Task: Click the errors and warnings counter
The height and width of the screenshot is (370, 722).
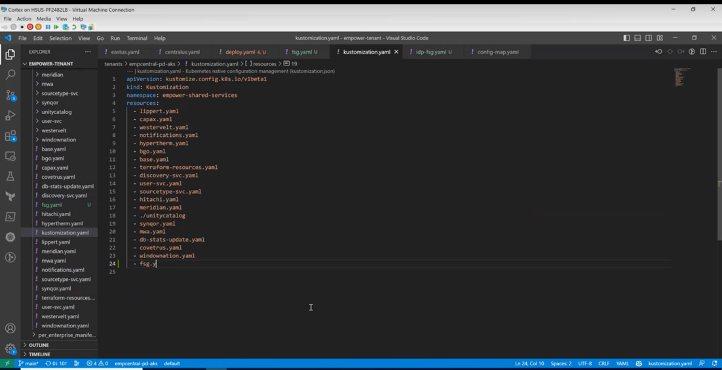Action: tap(97, 364)
